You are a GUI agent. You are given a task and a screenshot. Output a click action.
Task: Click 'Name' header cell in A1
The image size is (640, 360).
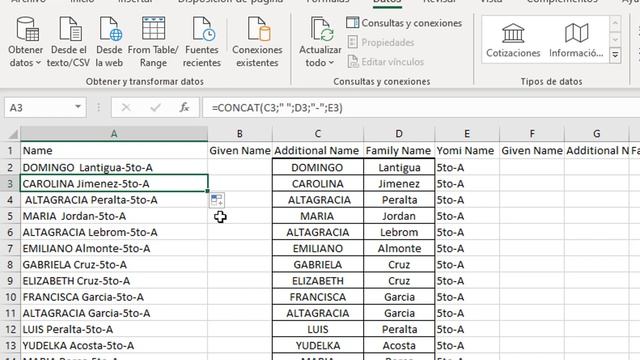(x=114, y=151)
